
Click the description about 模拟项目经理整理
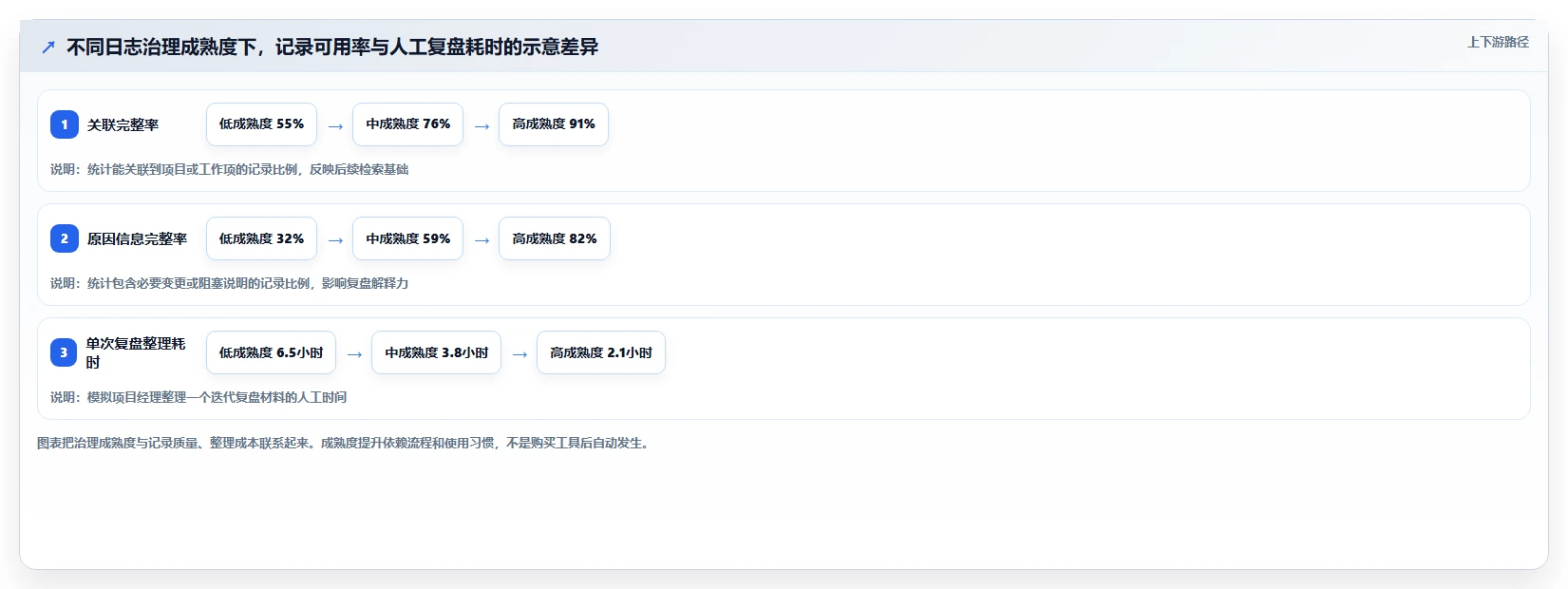[x=198, y=397]
